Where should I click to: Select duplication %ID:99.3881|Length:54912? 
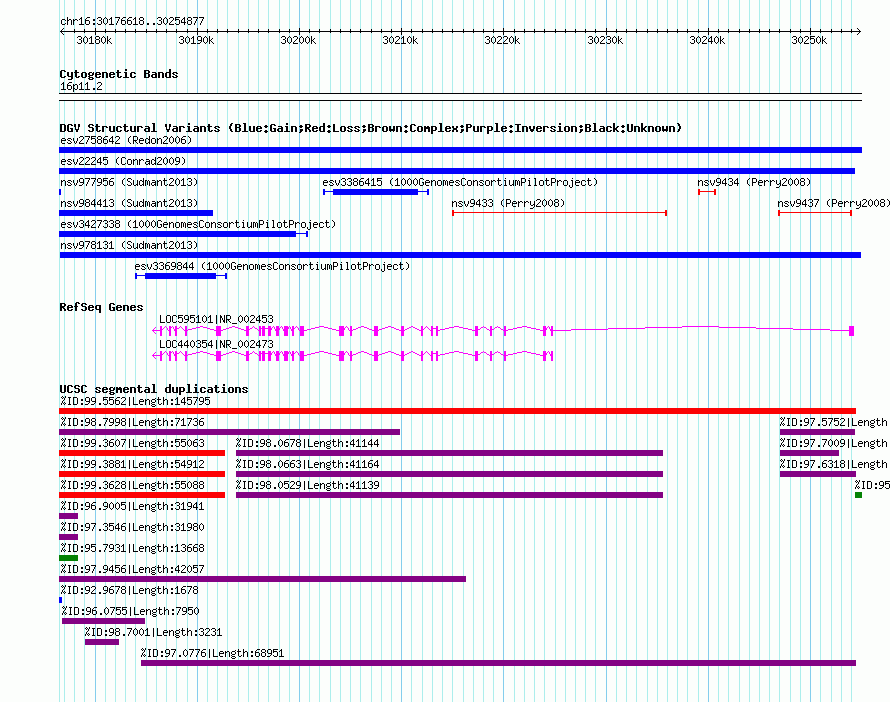click(132, 464)
